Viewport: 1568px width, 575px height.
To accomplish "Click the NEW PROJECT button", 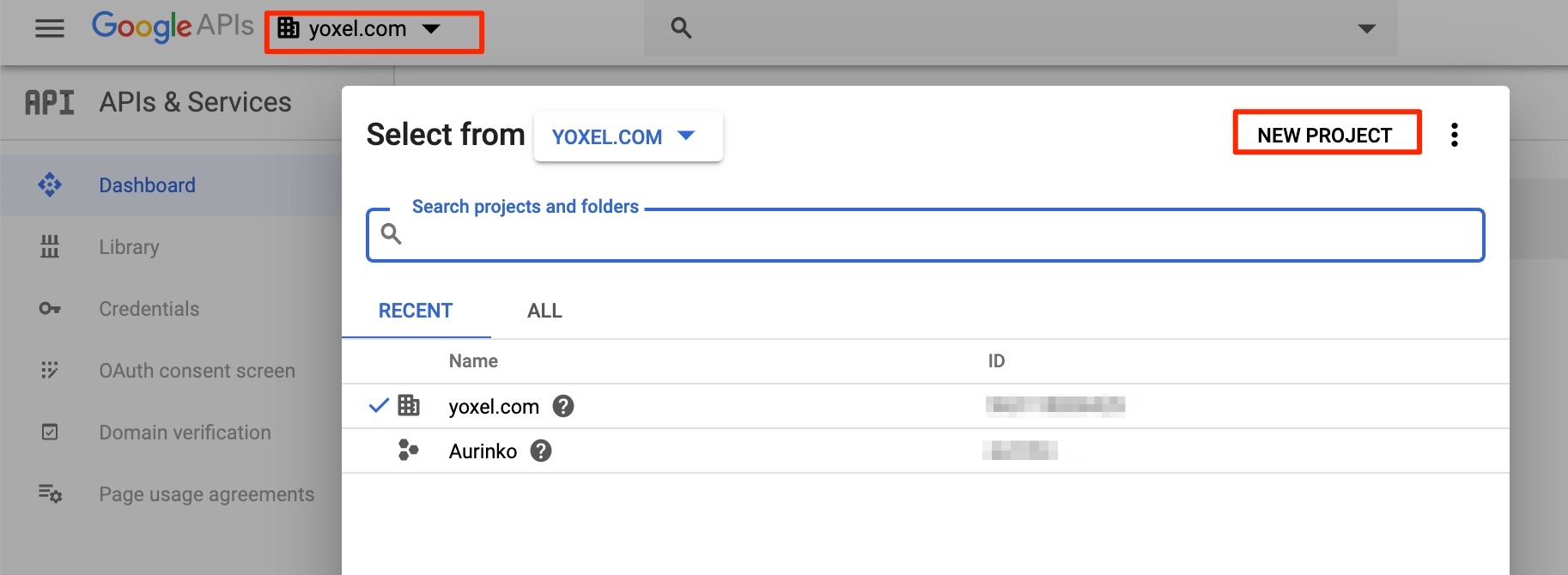I will pos(1325,135).
